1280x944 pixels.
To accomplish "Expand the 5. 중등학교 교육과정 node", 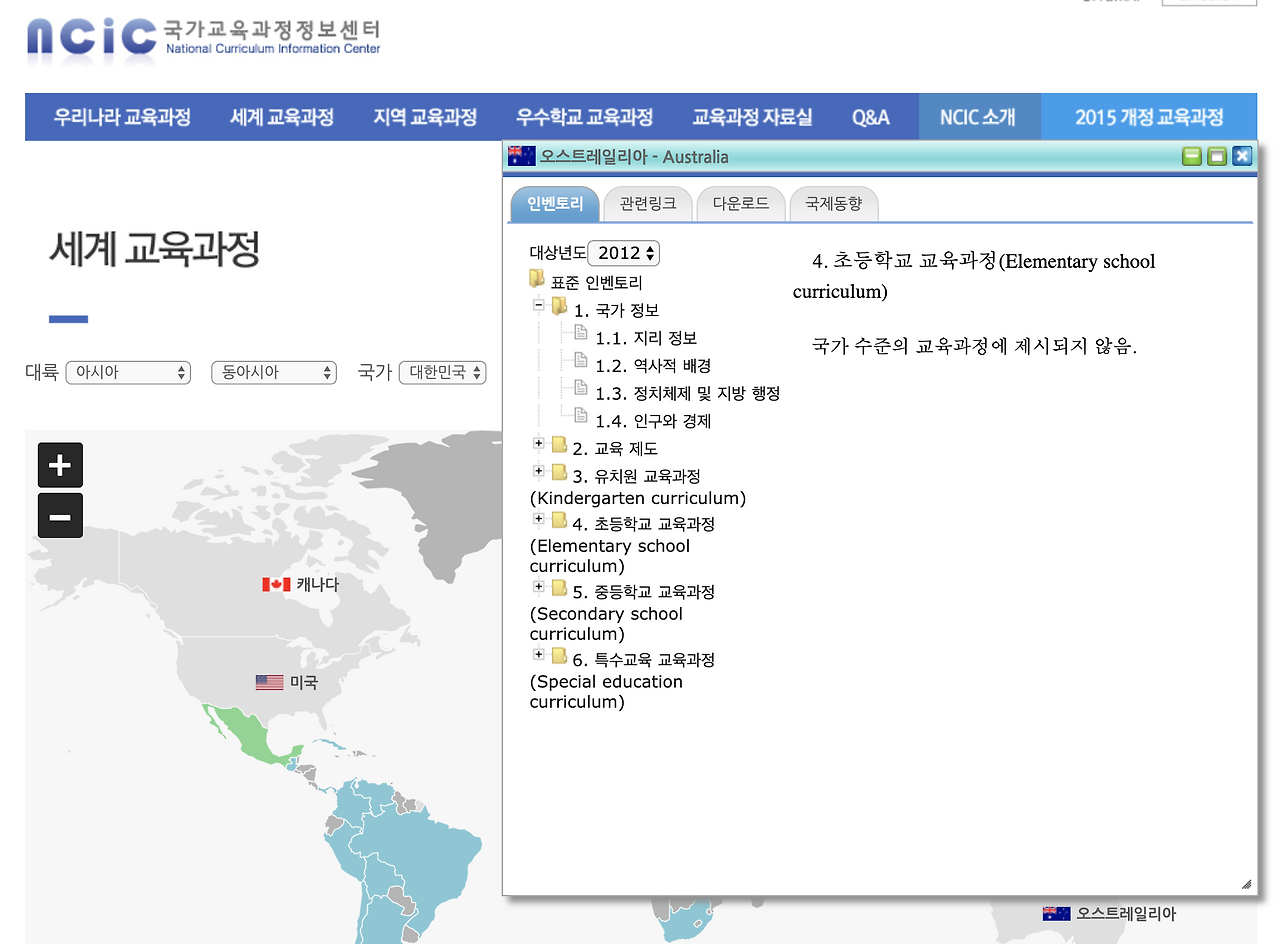I will point(538,587).
